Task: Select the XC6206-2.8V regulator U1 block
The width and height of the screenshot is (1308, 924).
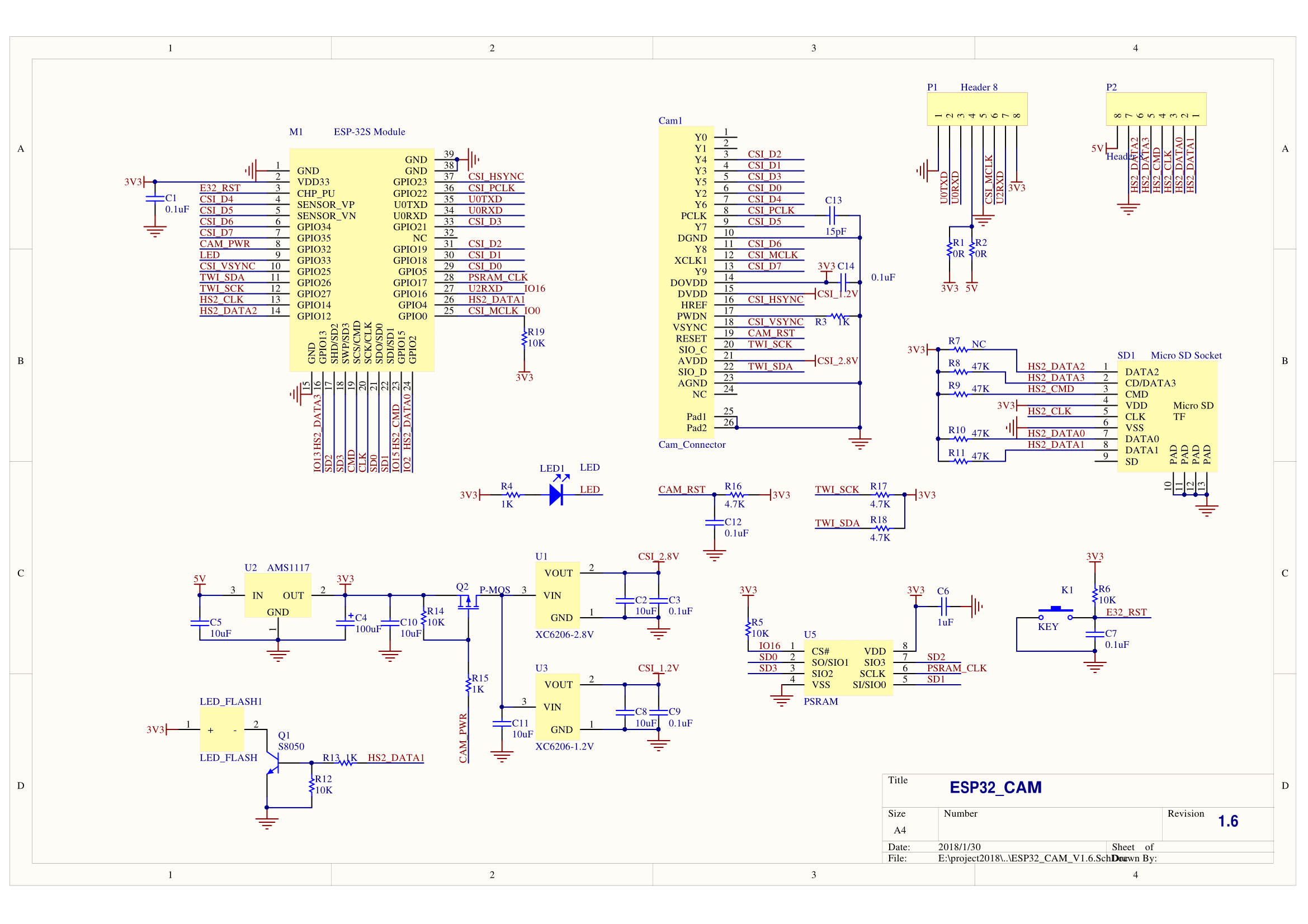Action: pyautogui.click(x=557, y=595)
